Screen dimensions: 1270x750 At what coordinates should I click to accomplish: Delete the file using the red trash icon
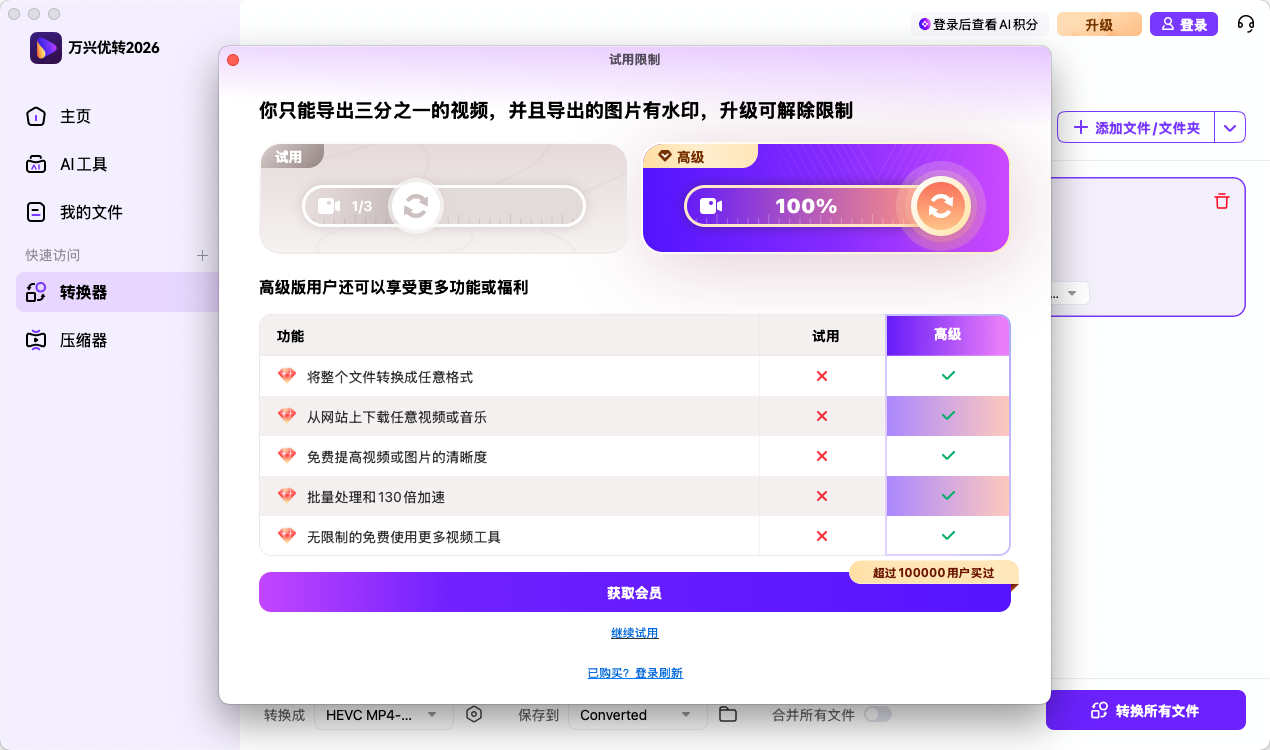[x=1221, y=201]
